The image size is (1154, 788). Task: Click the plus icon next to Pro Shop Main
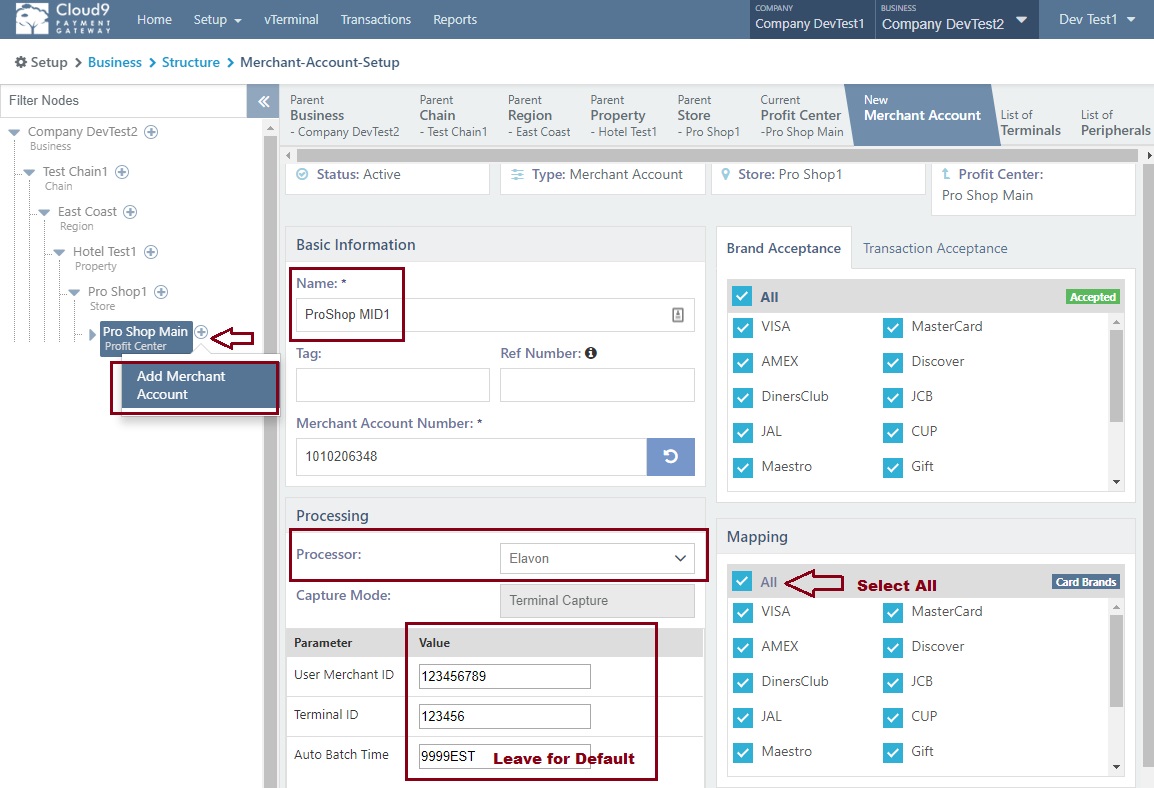pyautogui.click(x=200, y=331)
